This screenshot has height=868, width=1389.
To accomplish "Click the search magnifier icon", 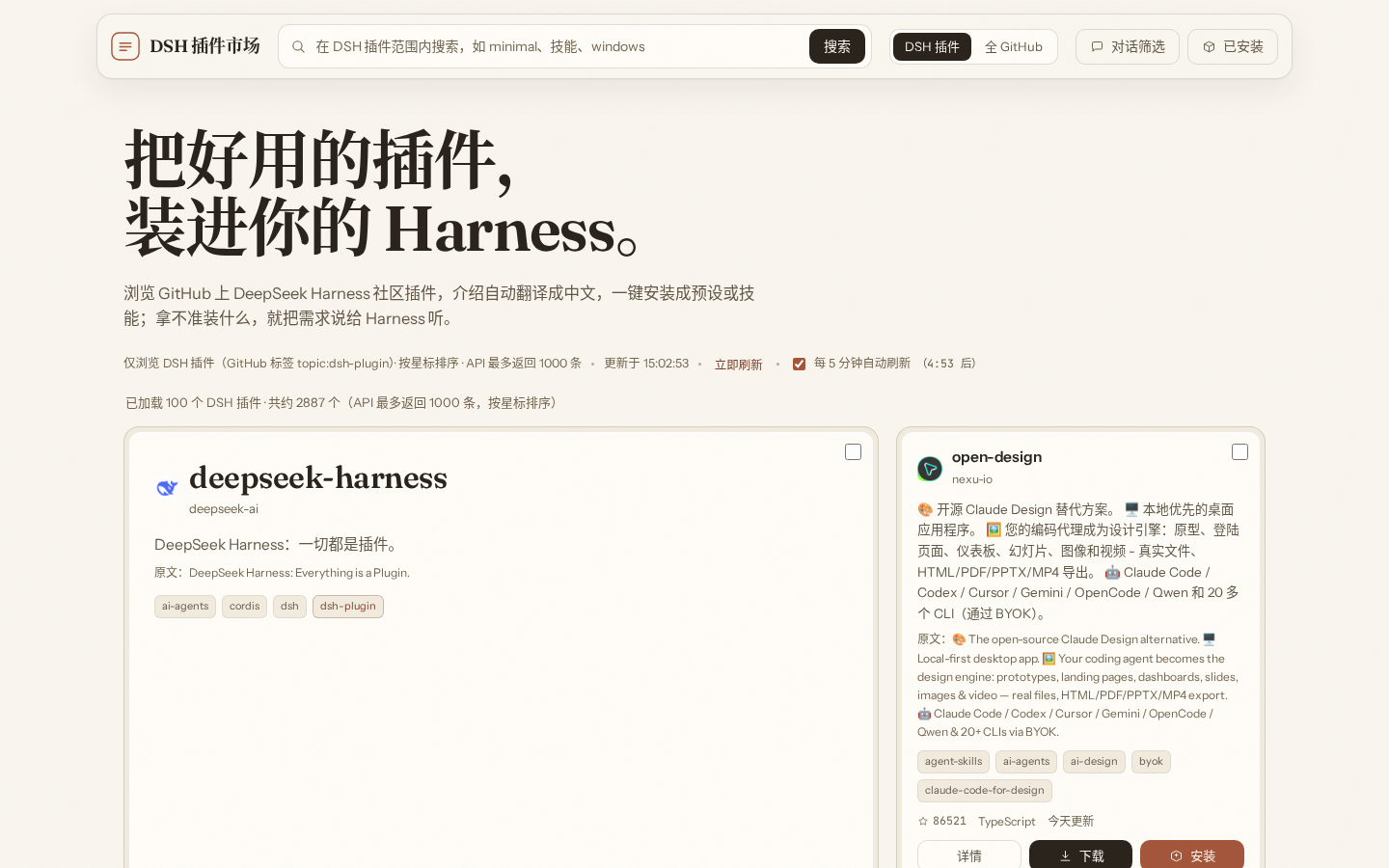I will point(298,46).
